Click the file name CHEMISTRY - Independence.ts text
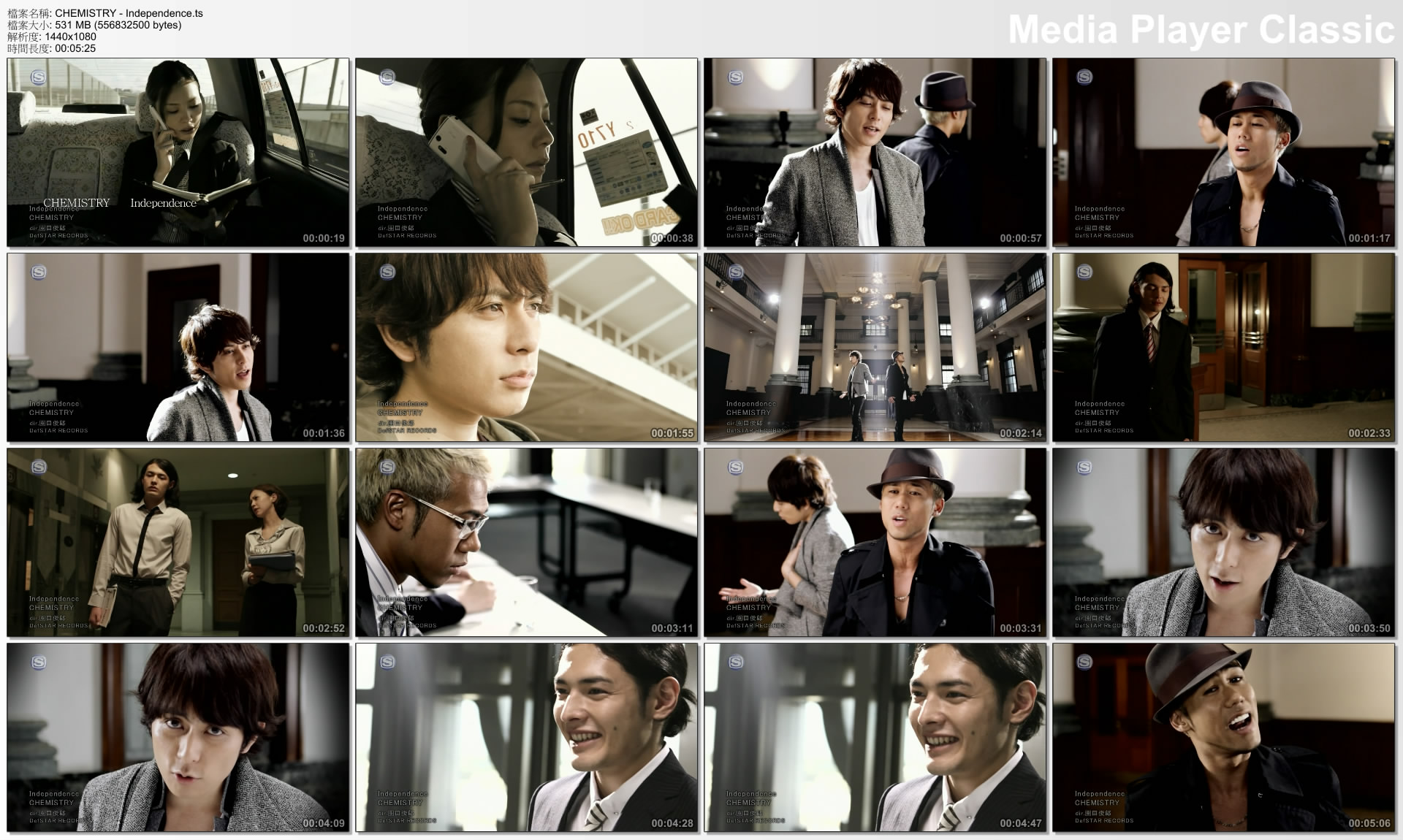This screenshot has height=840, width=1403. tap(129, 13)
